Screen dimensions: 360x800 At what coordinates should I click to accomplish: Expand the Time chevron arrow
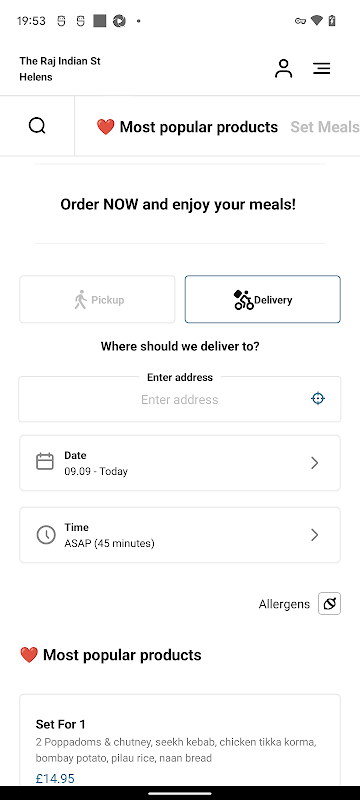coord(315,535)
